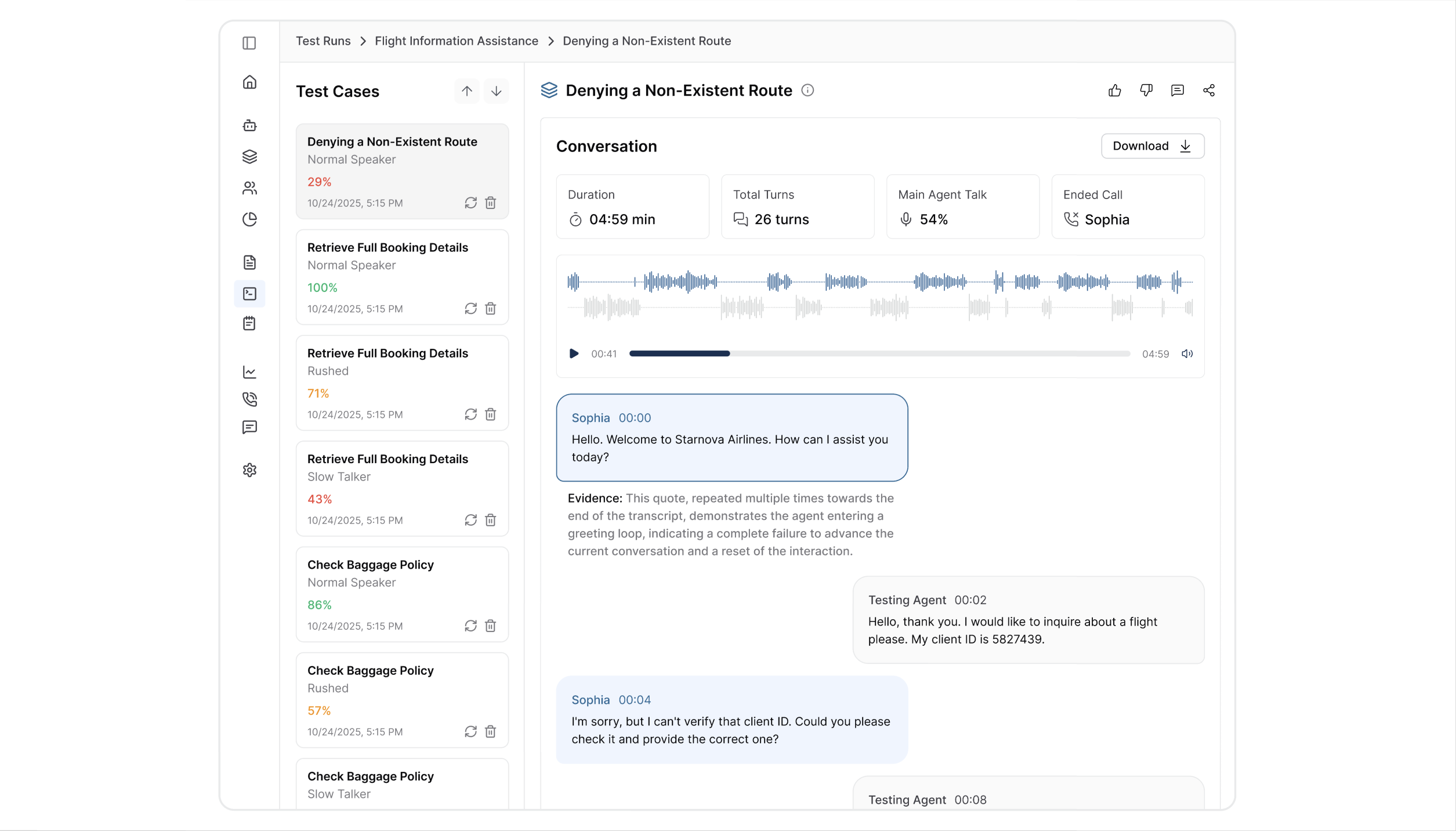Click the thumbs up feedback icon

[1114, 91]
